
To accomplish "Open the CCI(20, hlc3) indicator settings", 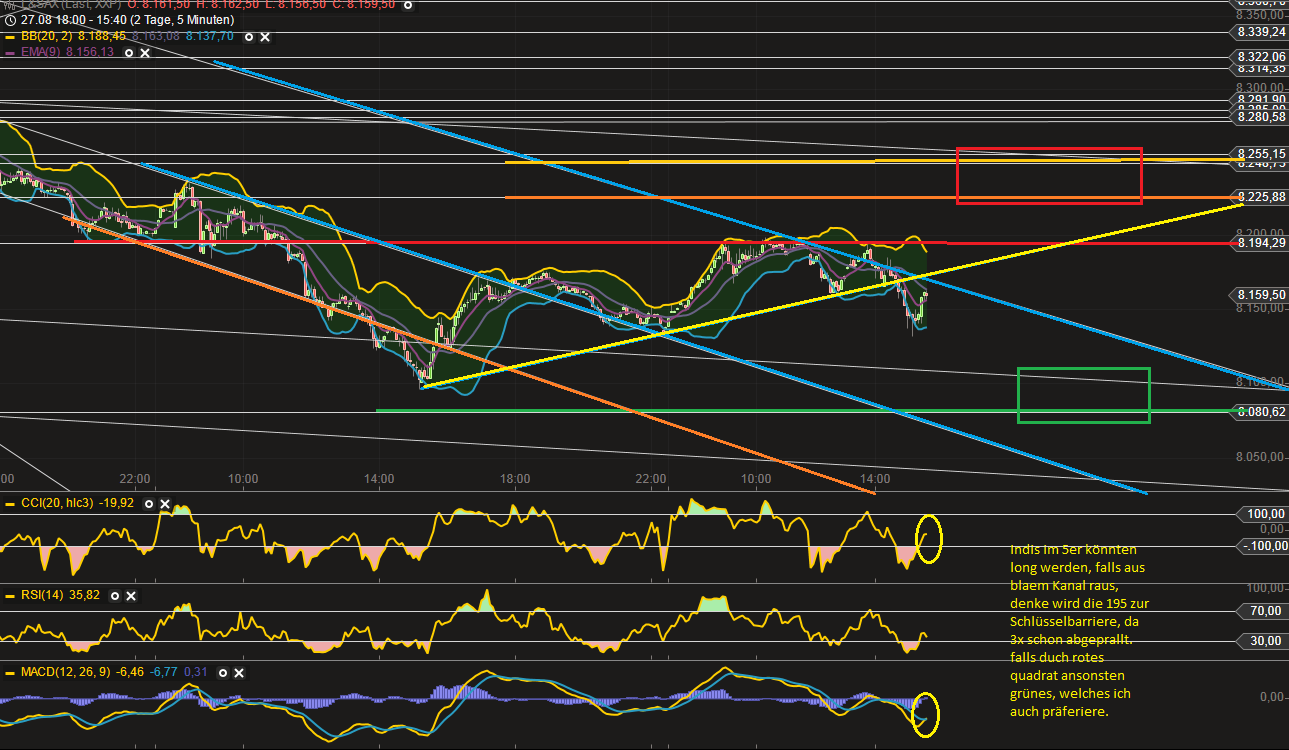I will 149,503.
